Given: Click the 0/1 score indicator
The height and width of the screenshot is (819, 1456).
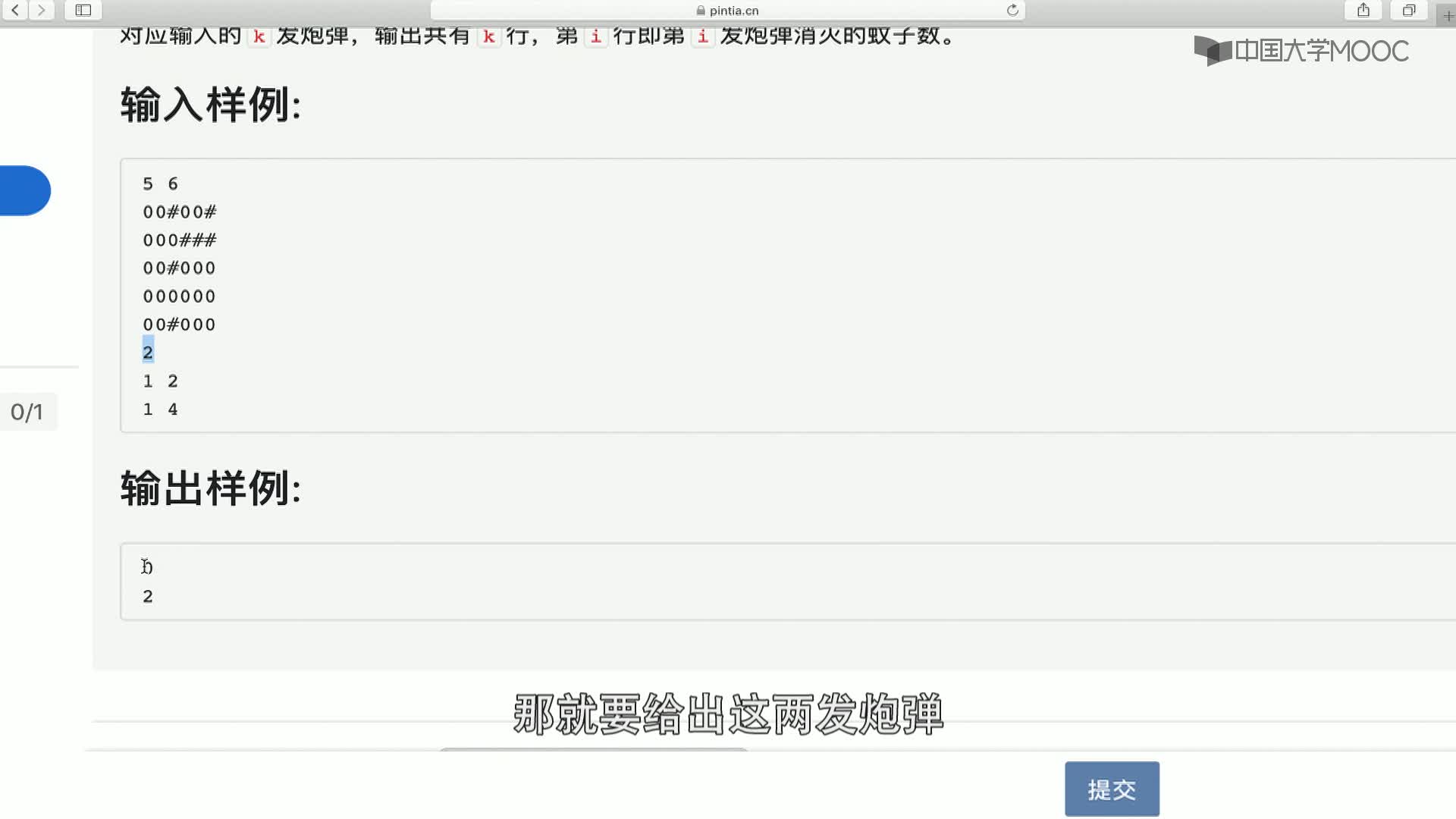Looking at the screenshot, I should point(27,412).
